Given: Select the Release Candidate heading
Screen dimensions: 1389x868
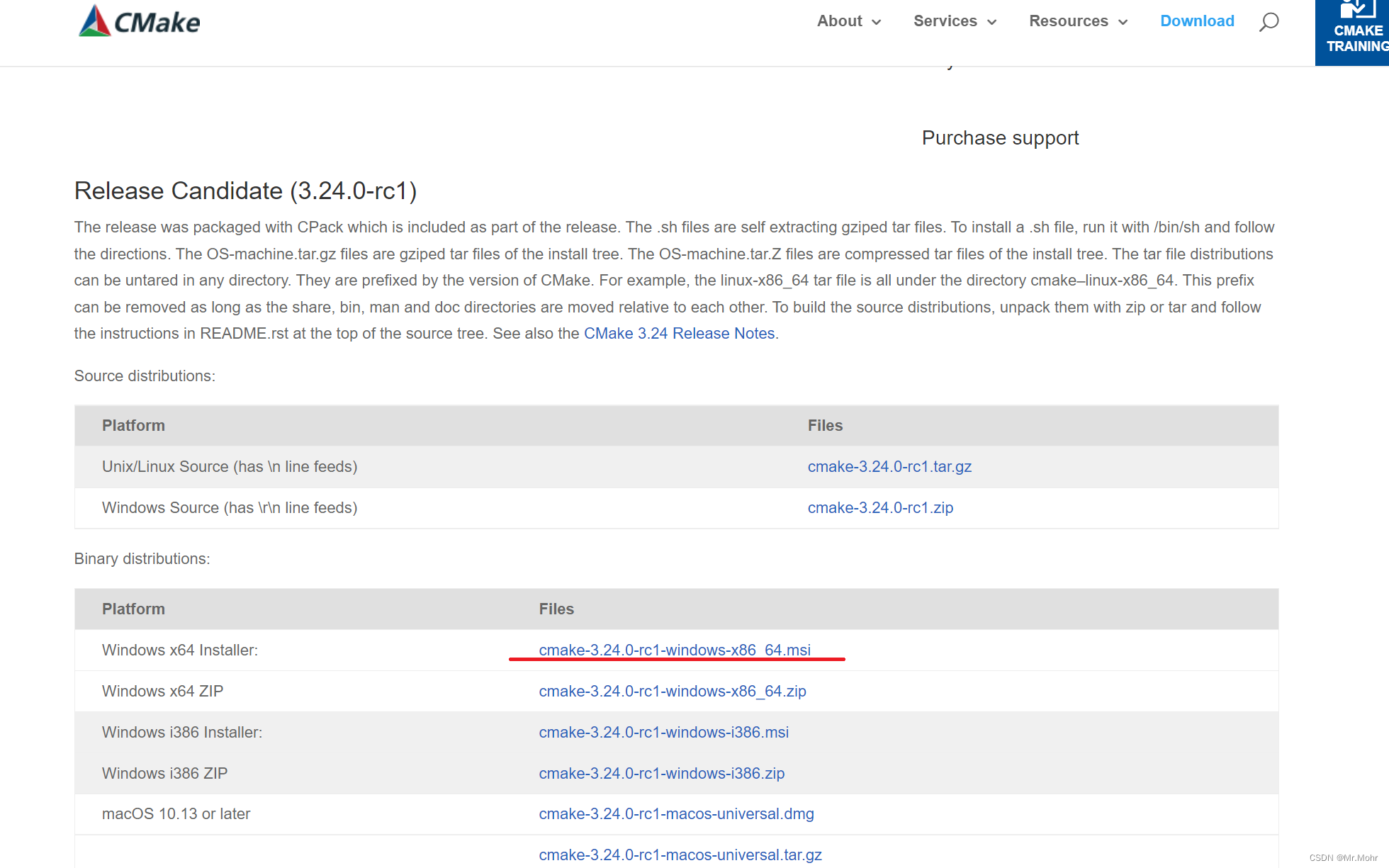Looking at the screenshot, I should [246, 191].
